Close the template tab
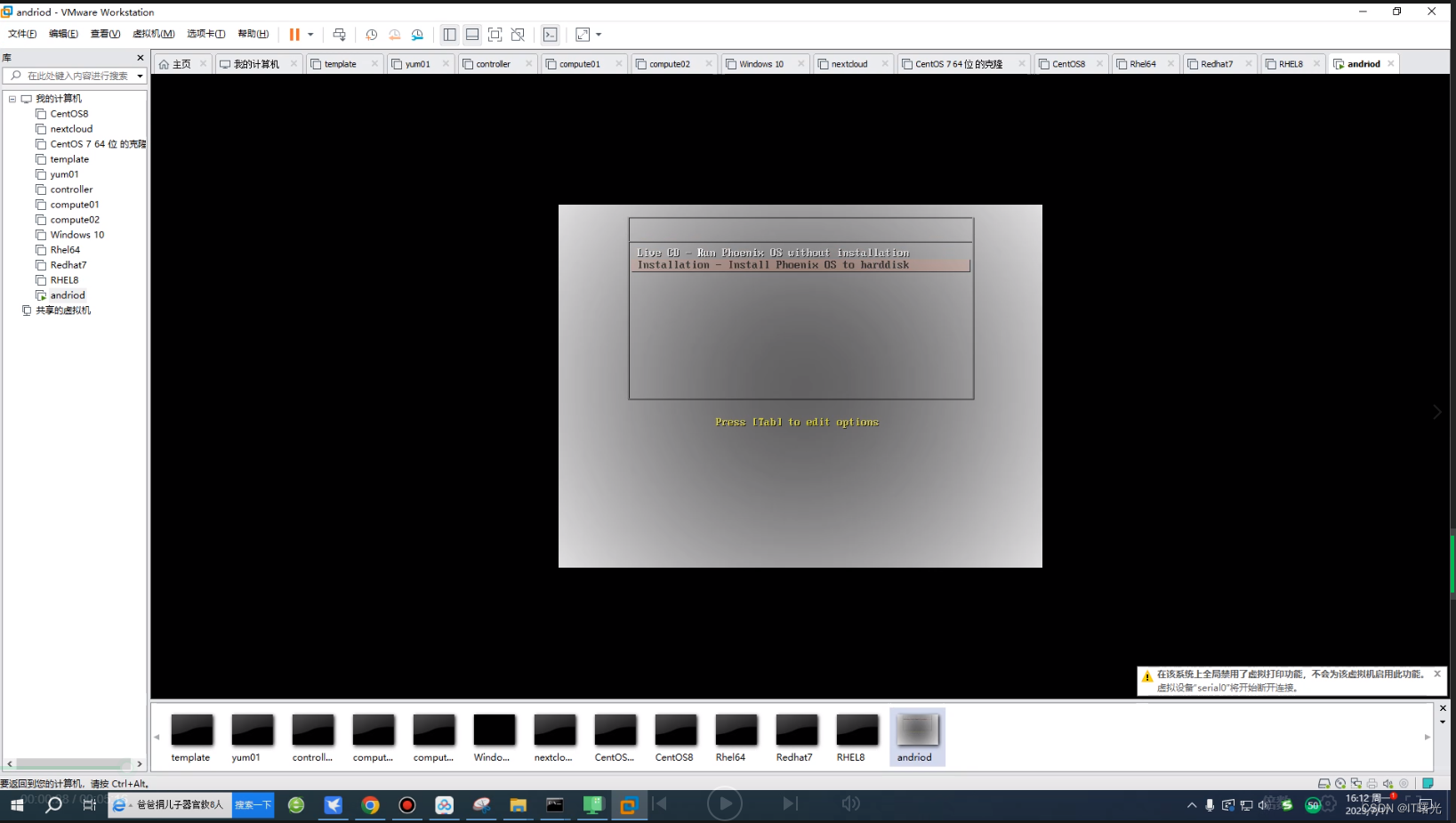The image size is (1456, 823). click(374, 64)
